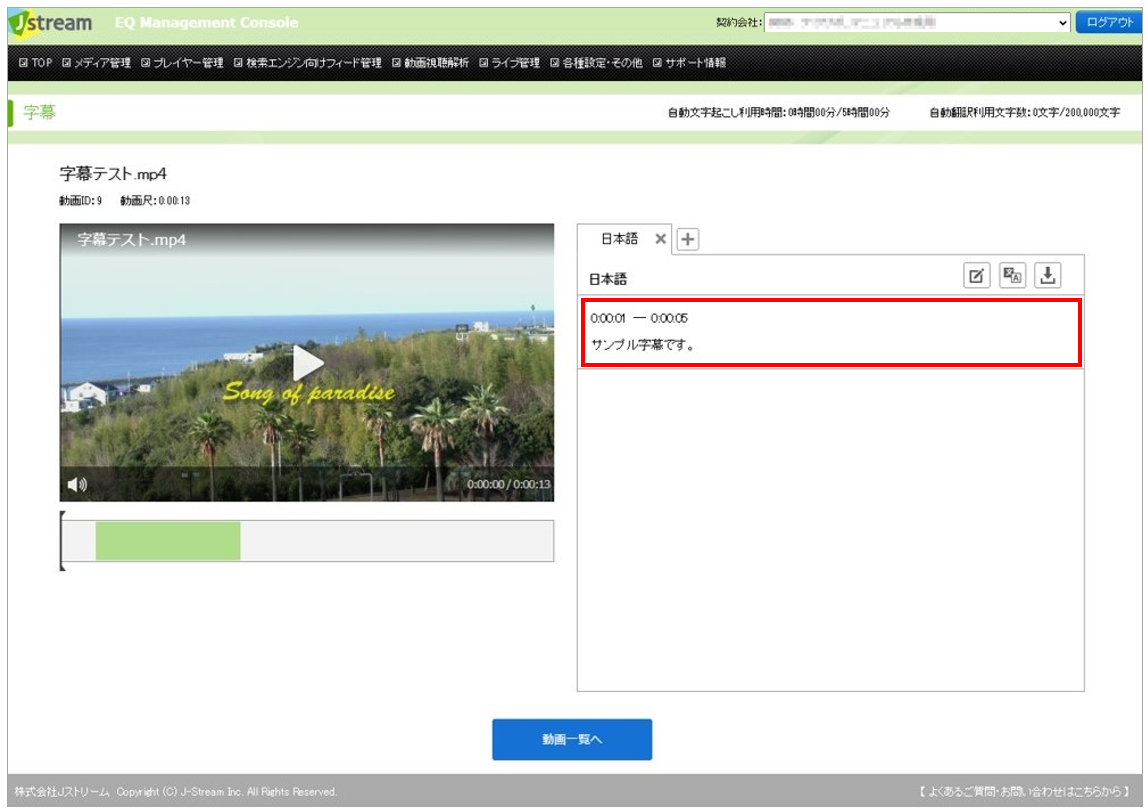The image size is (1147, 811).
Task: Select the 日本語 language tab
Action: click(x=620, y=238)
